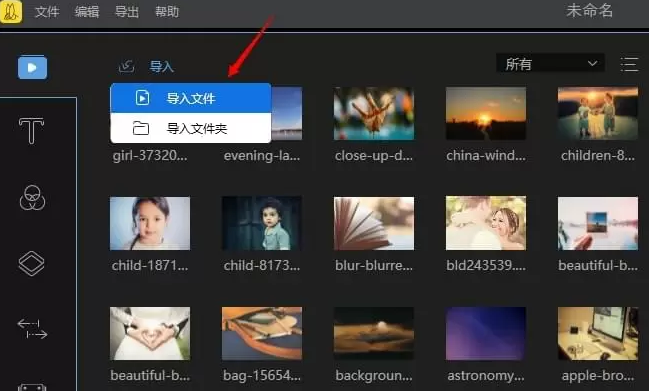
Task: Open the overlays layers sidebar icon
Action: point(31,264)
